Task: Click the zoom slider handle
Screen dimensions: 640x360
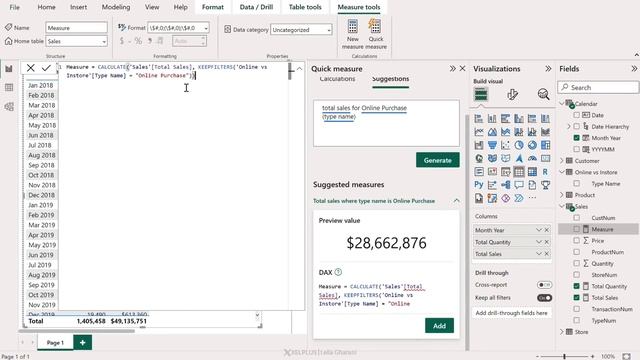Action: pos(564,356)
